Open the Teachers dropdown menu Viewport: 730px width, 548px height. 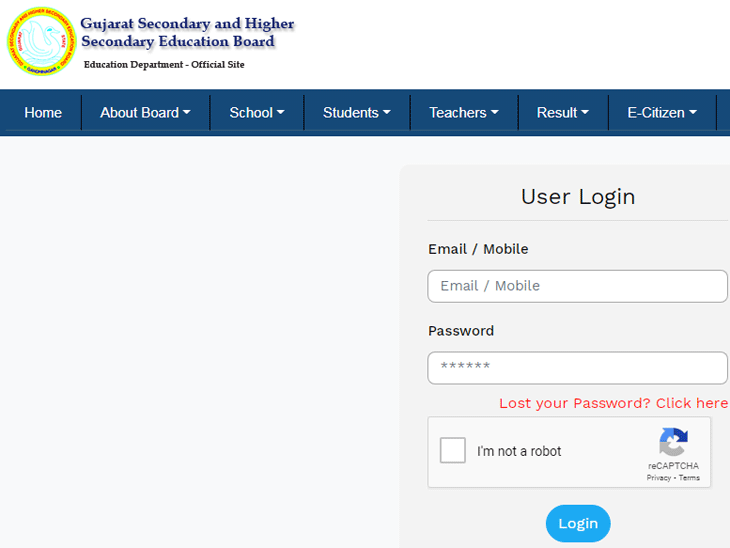point(464,113)
